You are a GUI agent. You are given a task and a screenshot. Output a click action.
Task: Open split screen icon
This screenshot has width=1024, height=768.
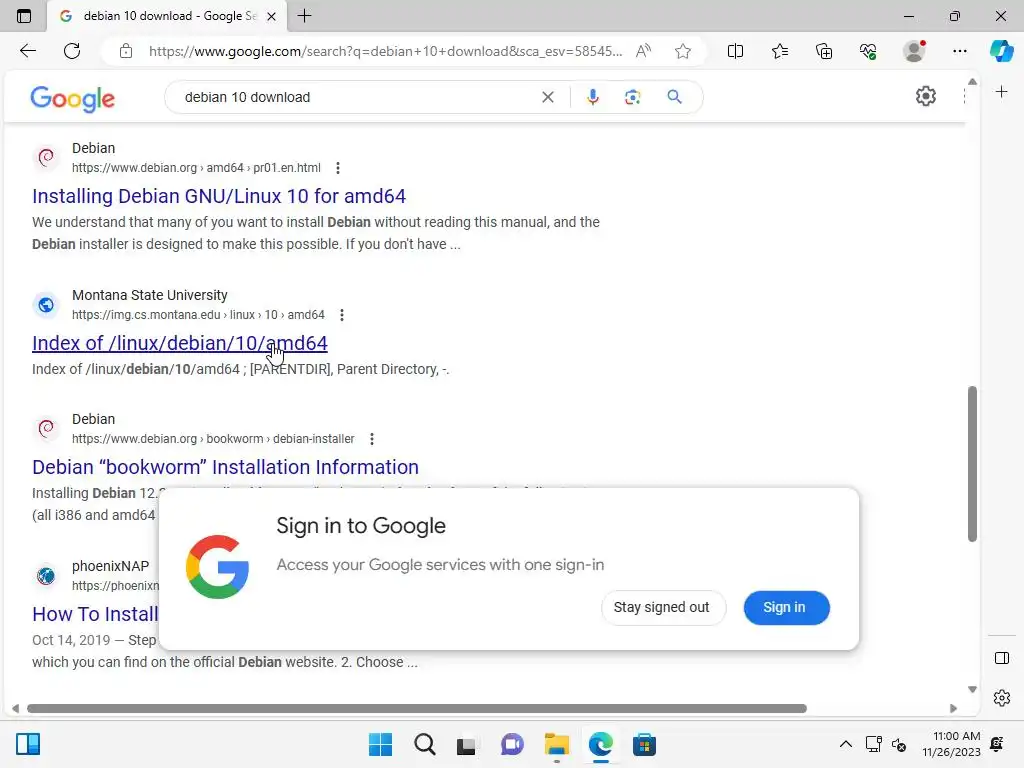735,51
